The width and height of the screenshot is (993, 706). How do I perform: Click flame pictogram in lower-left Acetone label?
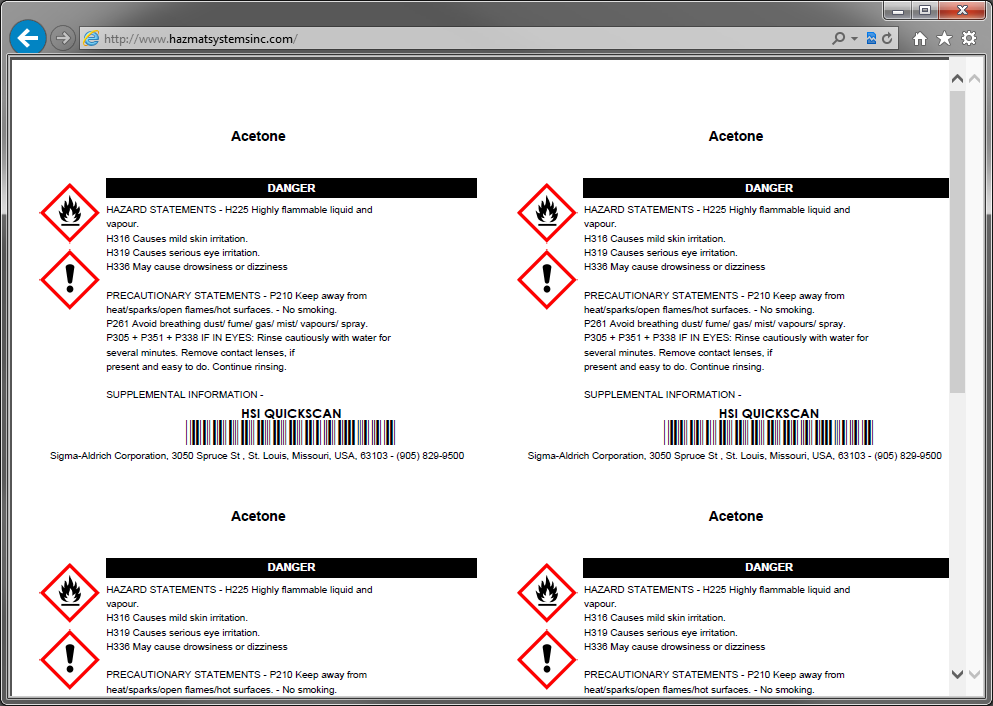(70, 593)
